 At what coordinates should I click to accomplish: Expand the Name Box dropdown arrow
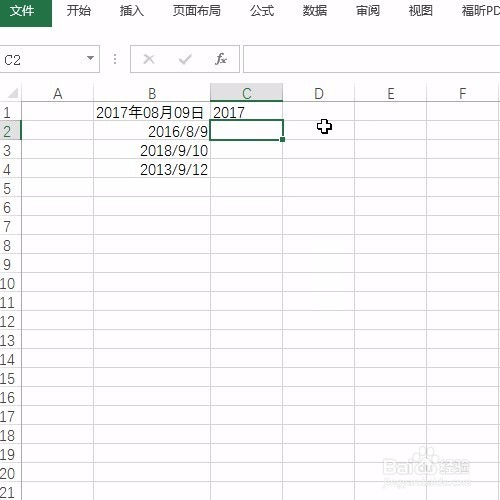pyautogui.click(x=90, y=58)
